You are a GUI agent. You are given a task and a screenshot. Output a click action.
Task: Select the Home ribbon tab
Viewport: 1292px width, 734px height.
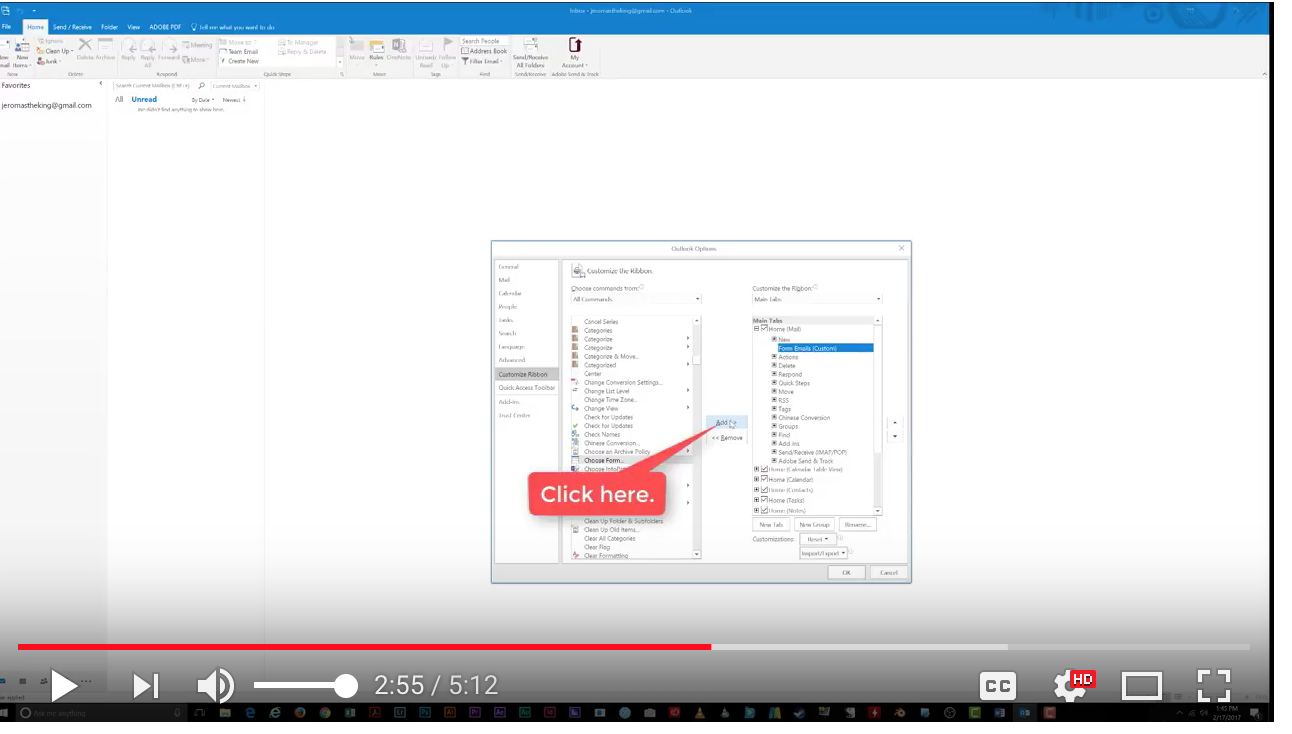[36, 27]
